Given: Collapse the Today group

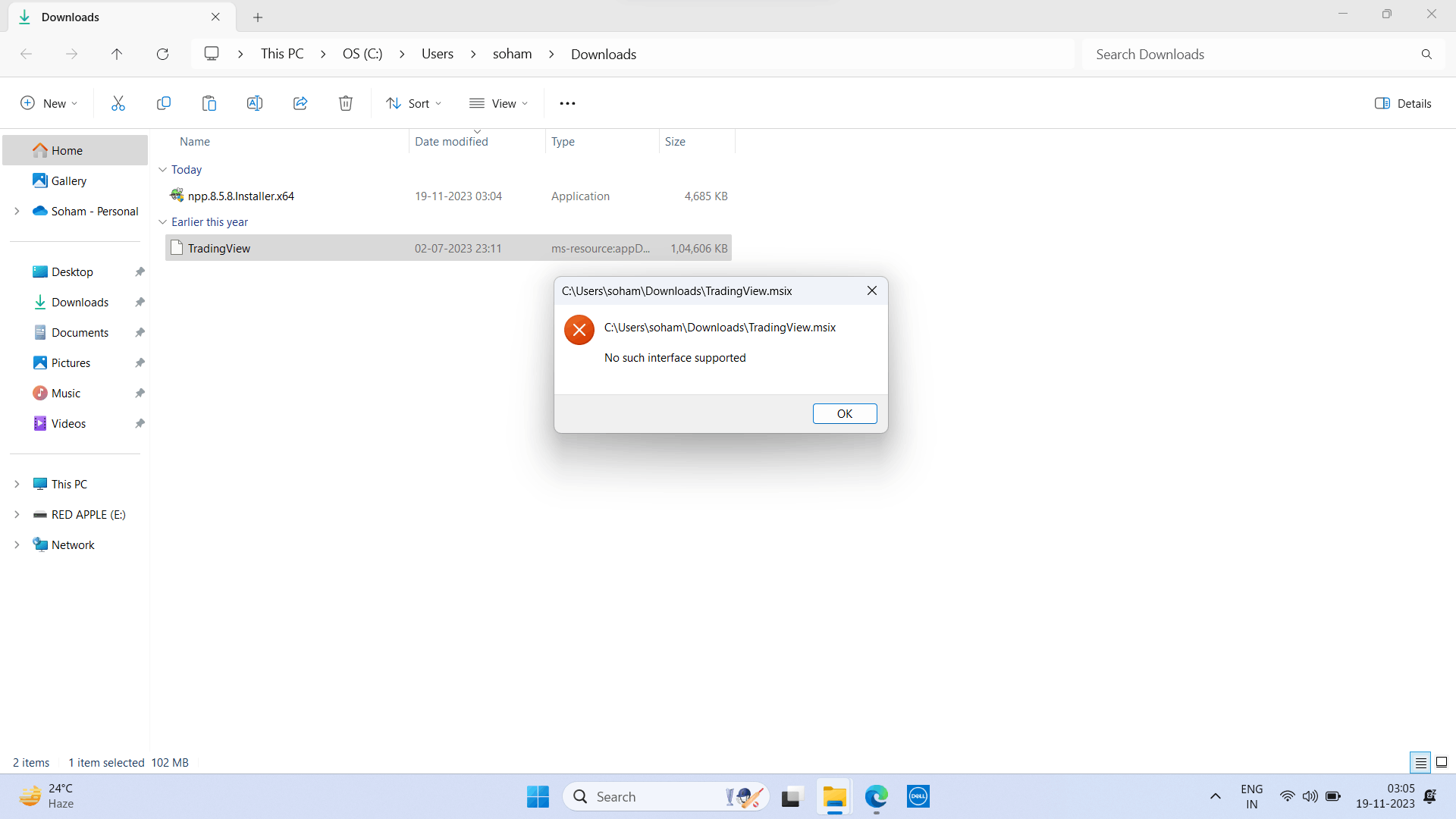Looking at the screenshot, I should (x=162, y=170).
